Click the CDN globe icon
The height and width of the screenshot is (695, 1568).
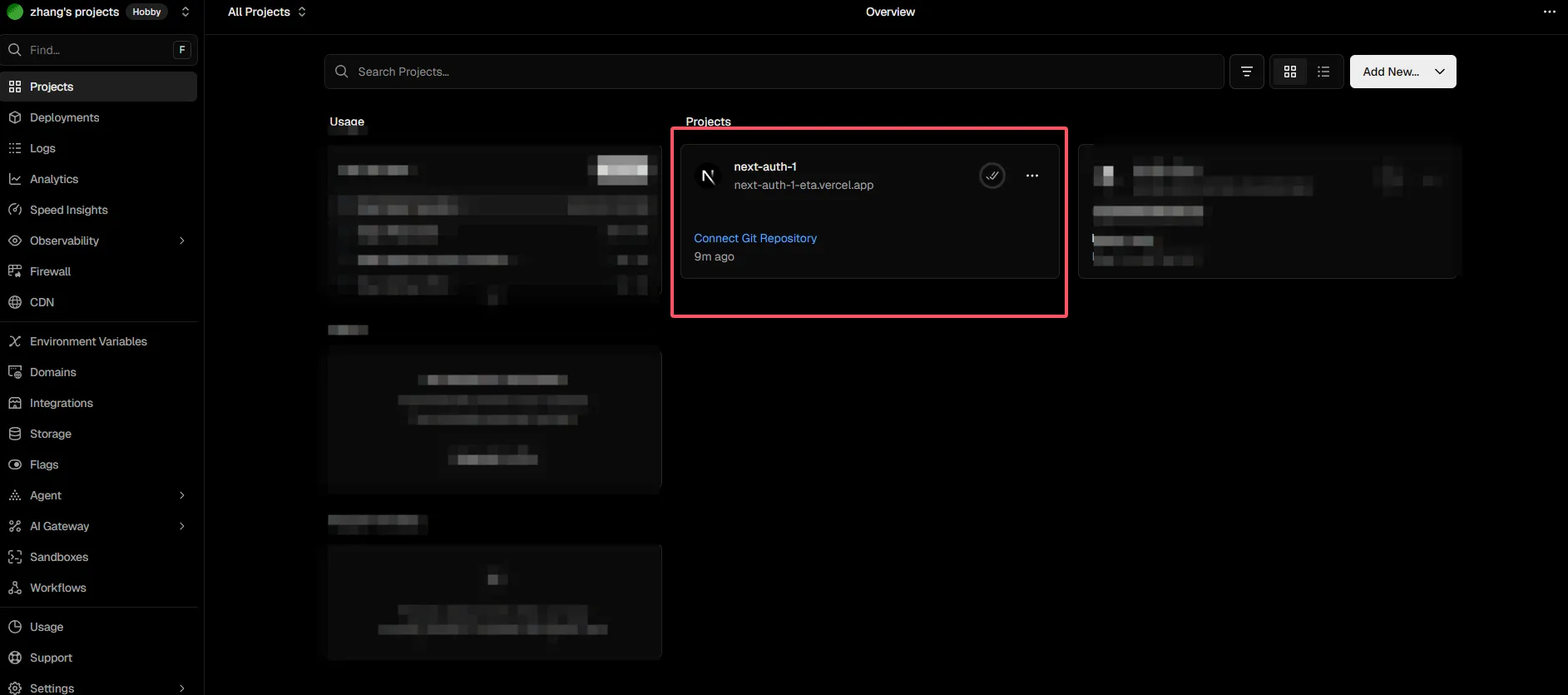15,302
